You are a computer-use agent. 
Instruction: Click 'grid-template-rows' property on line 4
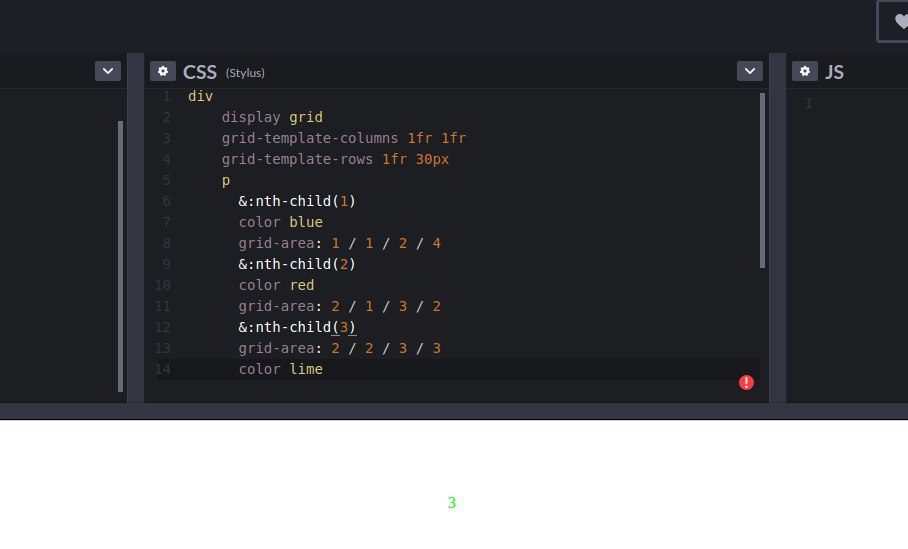pos(297,159)
